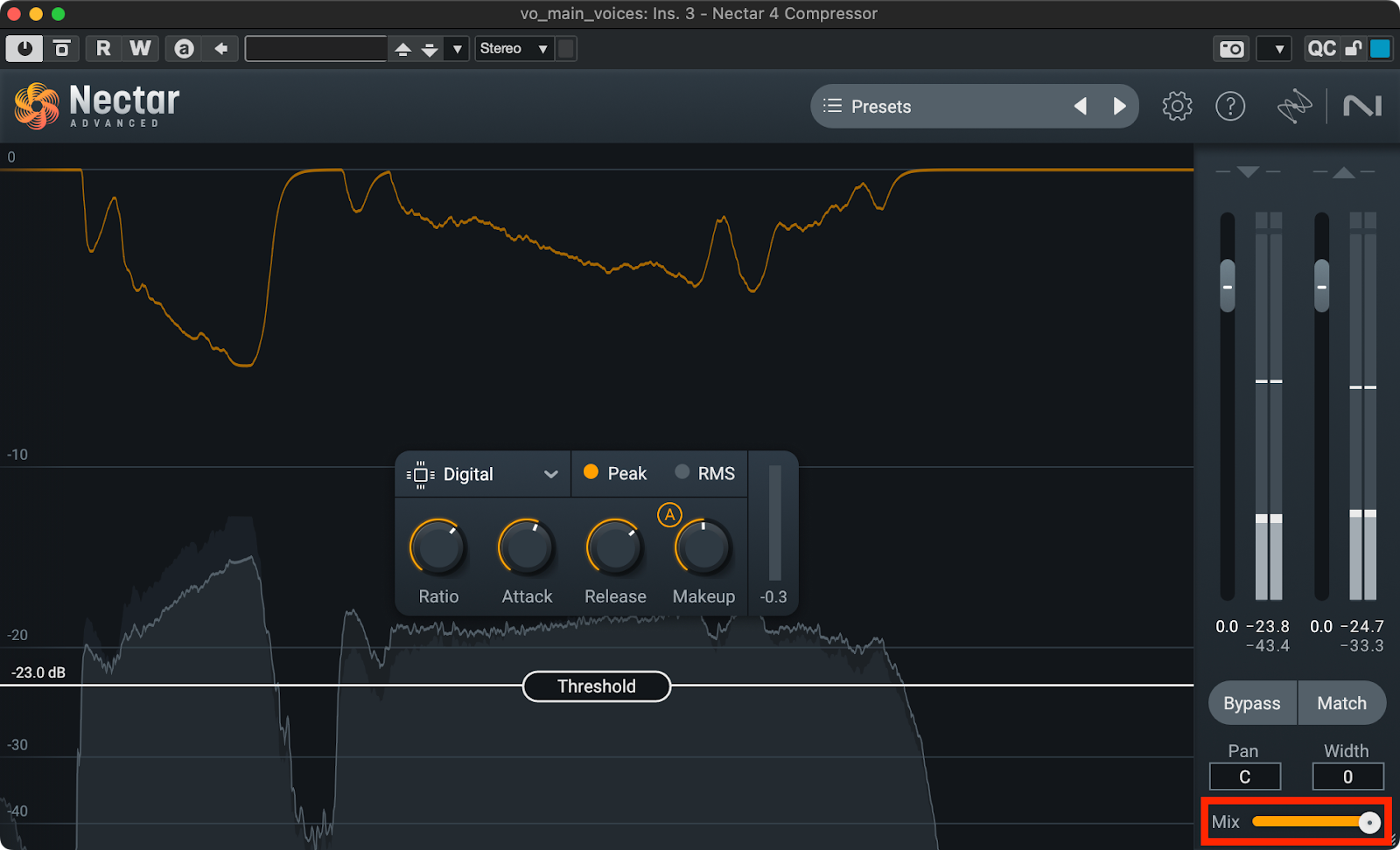Click the left arrow preset-back icon
This screenshot has width=1400, height=850.
220,48
